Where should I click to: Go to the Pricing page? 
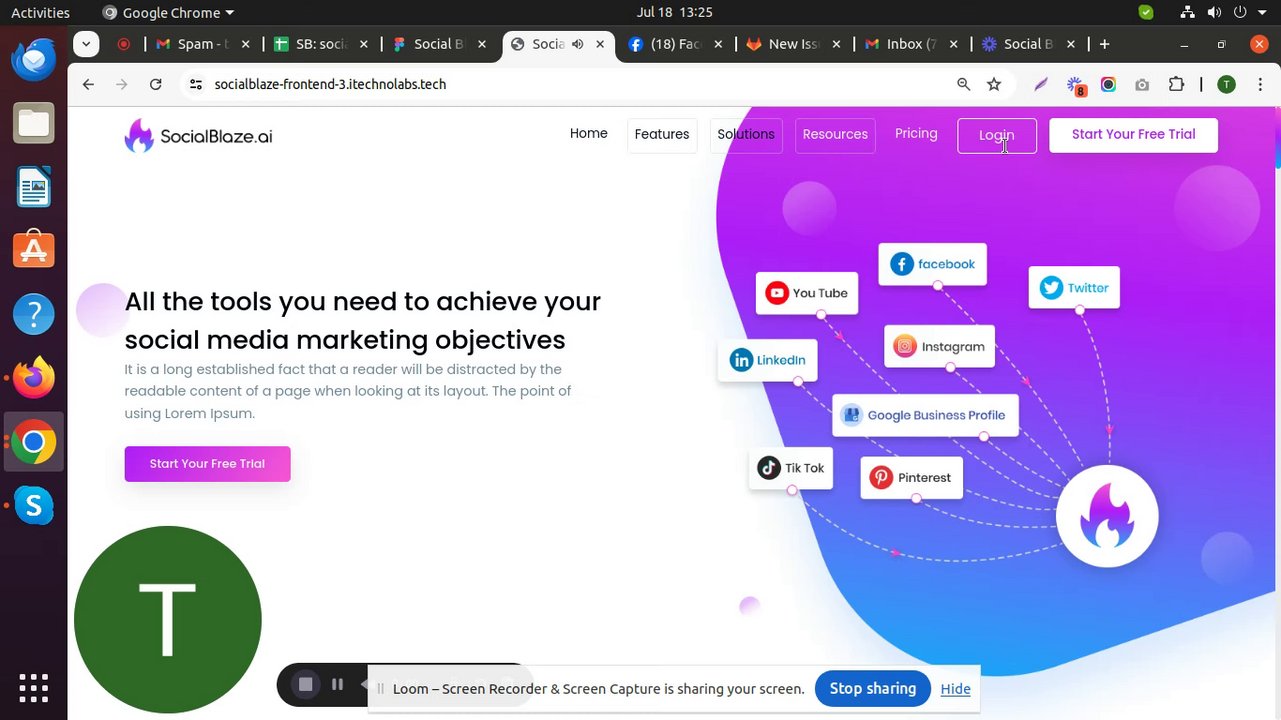(x=916, y=134)
